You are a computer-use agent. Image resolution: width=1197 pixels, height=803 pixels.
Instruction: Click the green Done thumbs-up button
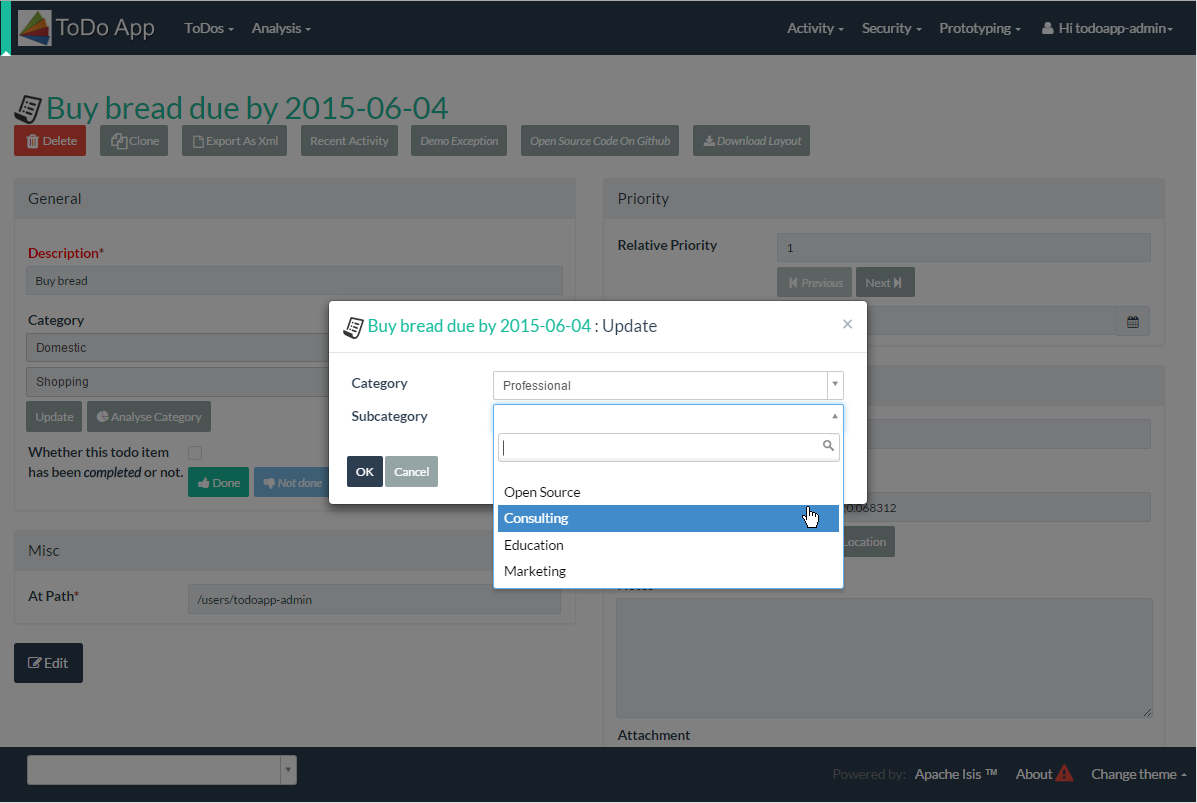coord(218,482)
